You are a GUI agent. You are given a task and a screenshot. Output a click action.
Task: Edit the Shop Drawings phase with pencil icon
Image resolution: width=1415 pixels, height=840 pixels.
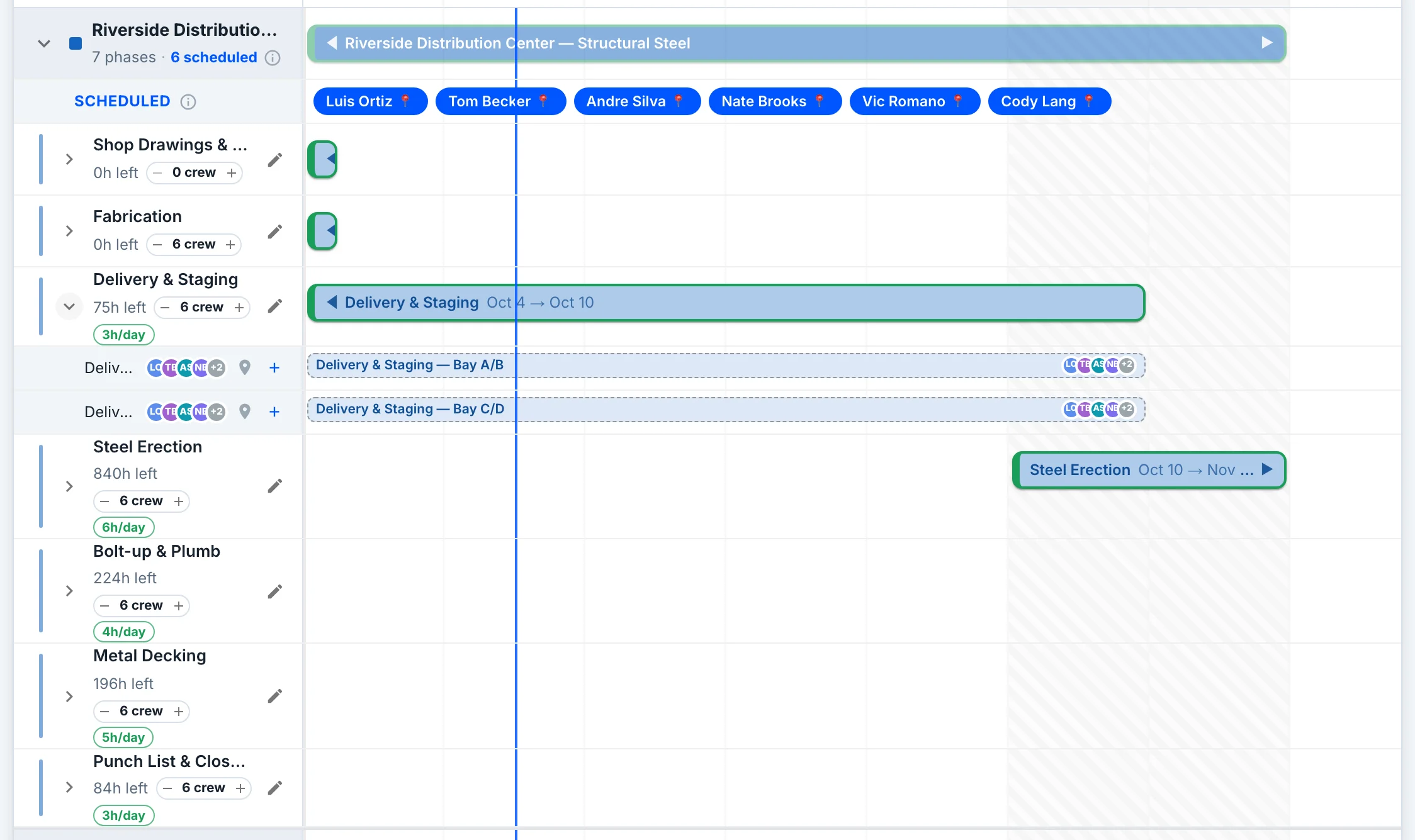274,160
